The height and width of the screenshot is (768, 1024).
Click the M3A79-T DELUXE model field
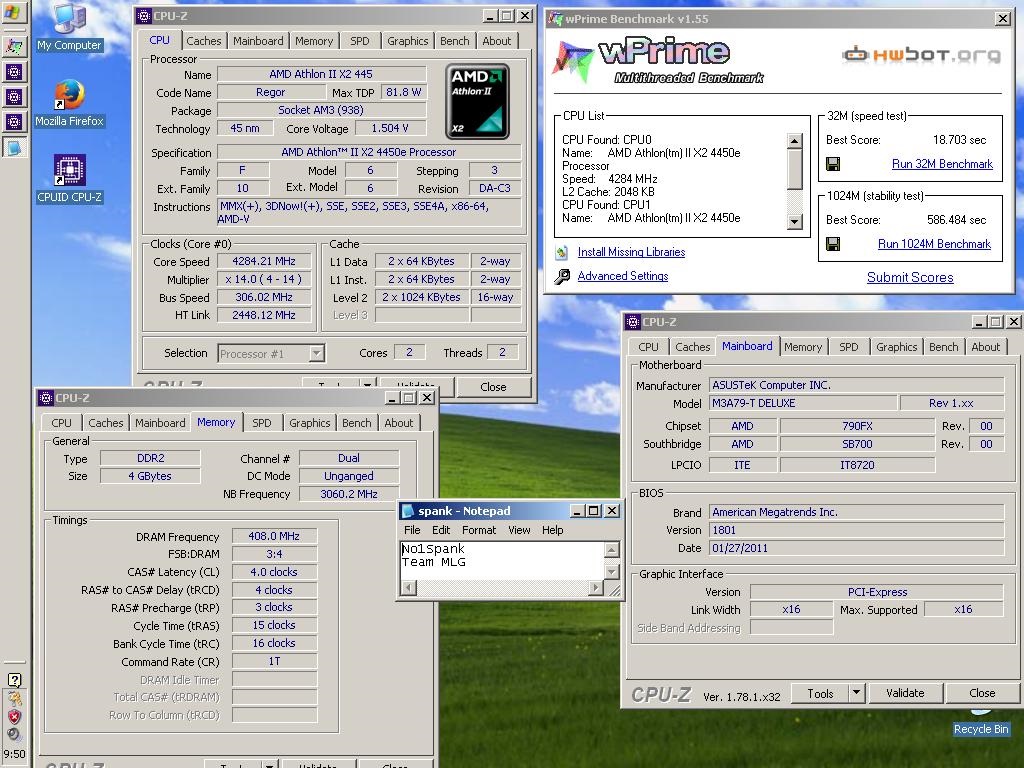(802, 403)
